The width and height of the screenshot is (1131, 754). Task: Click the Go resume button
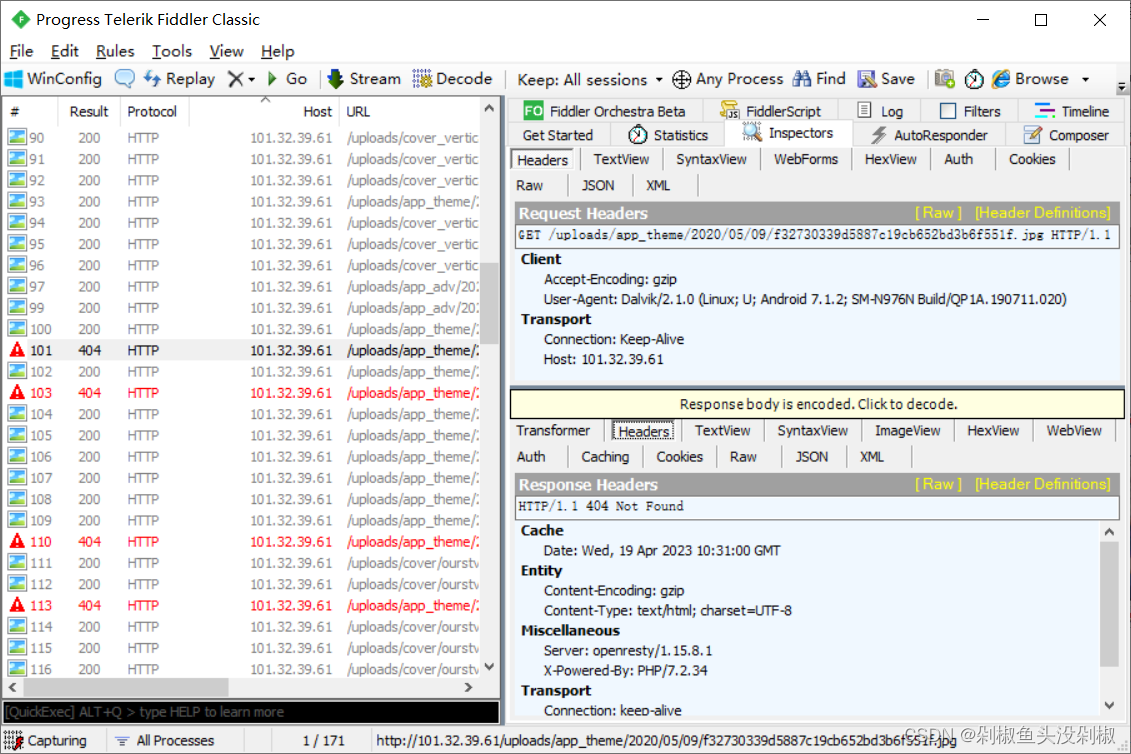[287, 79]
